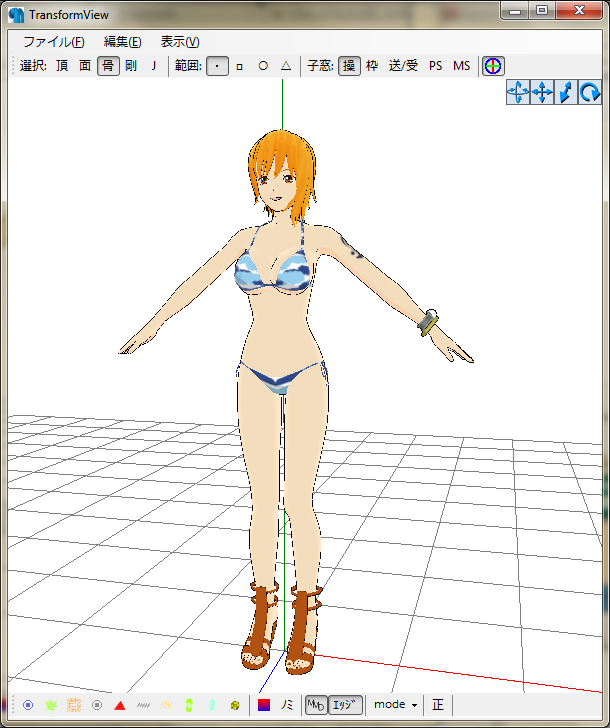Image resolution: width=610 pixels, height=728 pixels.
Task: Toggle the gray slashes icon
Action: click(x=143, y=705)
